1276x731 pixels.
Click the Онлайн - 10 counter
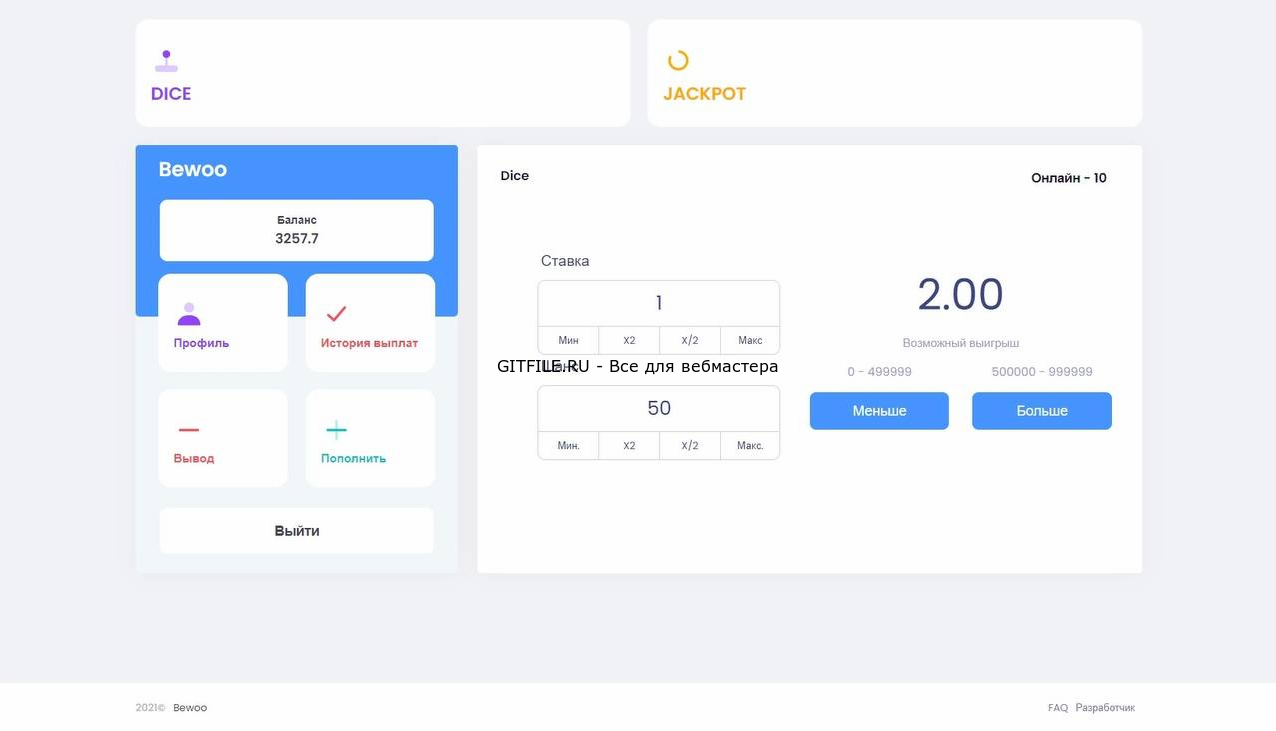(x=1069, y=178)
